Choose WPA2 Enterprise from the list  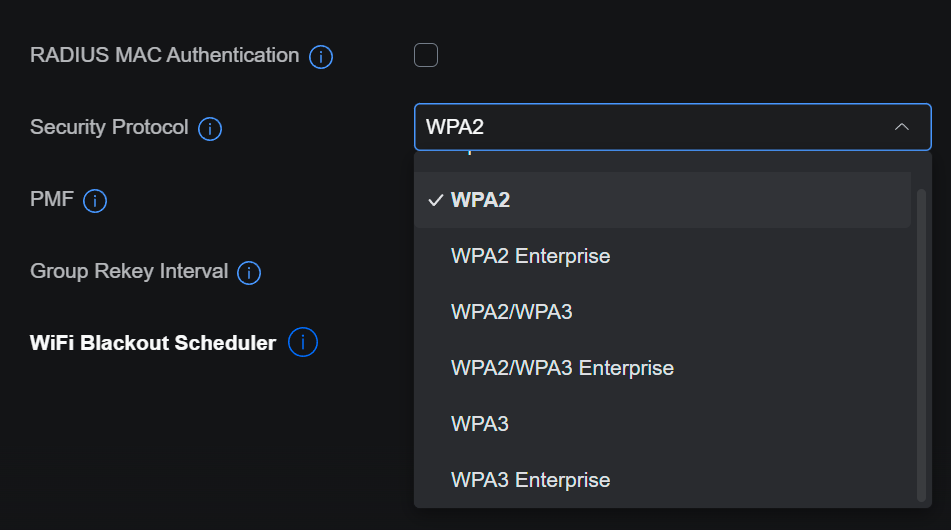(530, 256)
